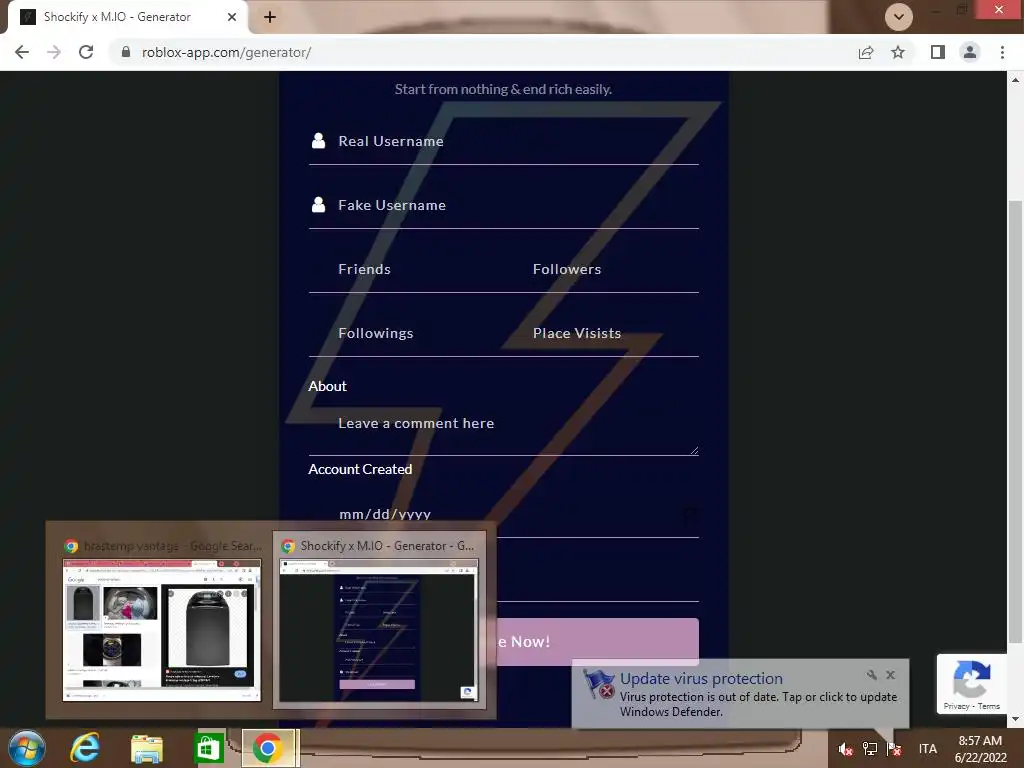Viewport: 1024px width, 768px height.
Task: Open the tab search dropdown arrow
Action: [899, 17]
